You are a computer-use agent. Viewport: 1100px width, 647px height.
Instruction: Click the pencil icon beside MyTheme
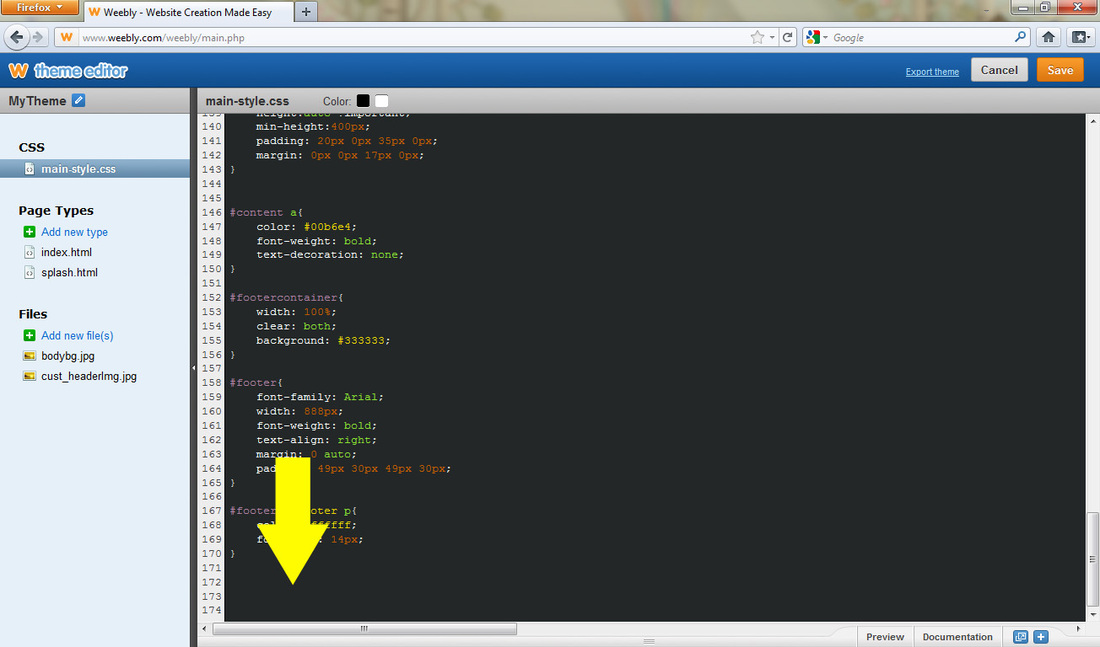[79, 101]
